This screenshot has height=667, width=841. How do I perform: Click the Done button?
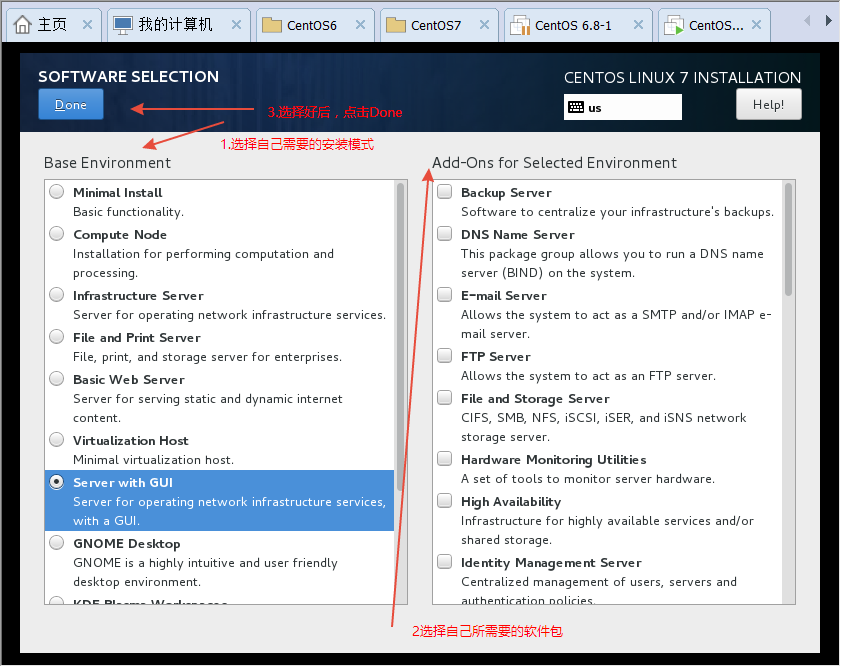(71, 105)
